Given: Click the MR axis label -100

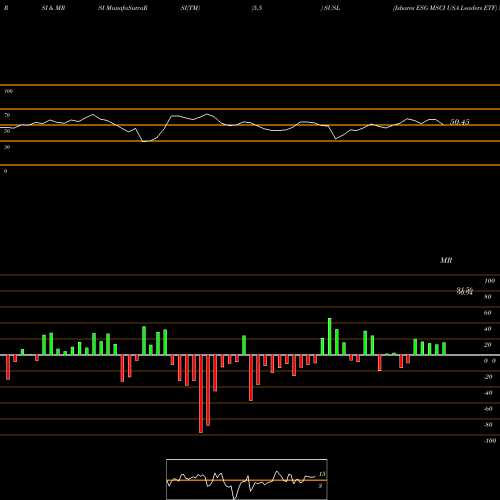Looking at the screenshot, I should (490, 441).
